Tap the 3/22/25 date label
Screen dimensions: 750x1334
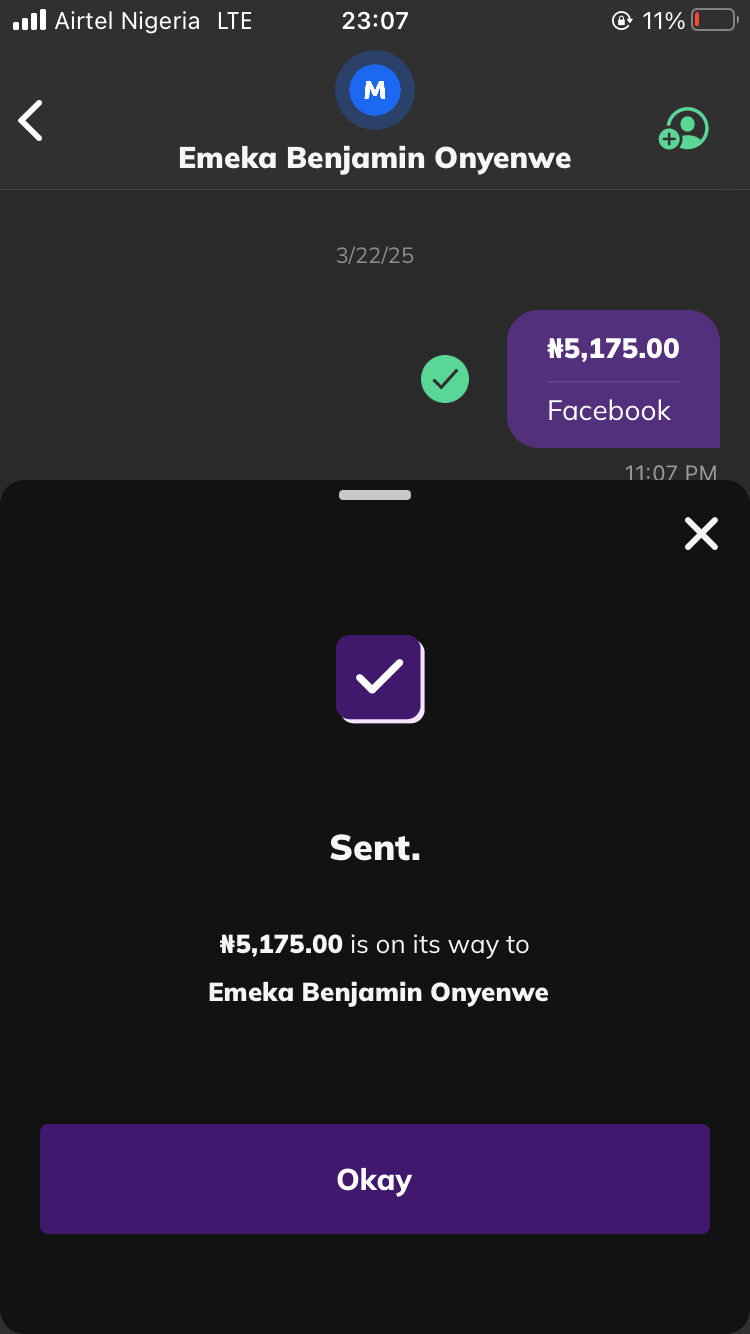click(x=375, y=256)
